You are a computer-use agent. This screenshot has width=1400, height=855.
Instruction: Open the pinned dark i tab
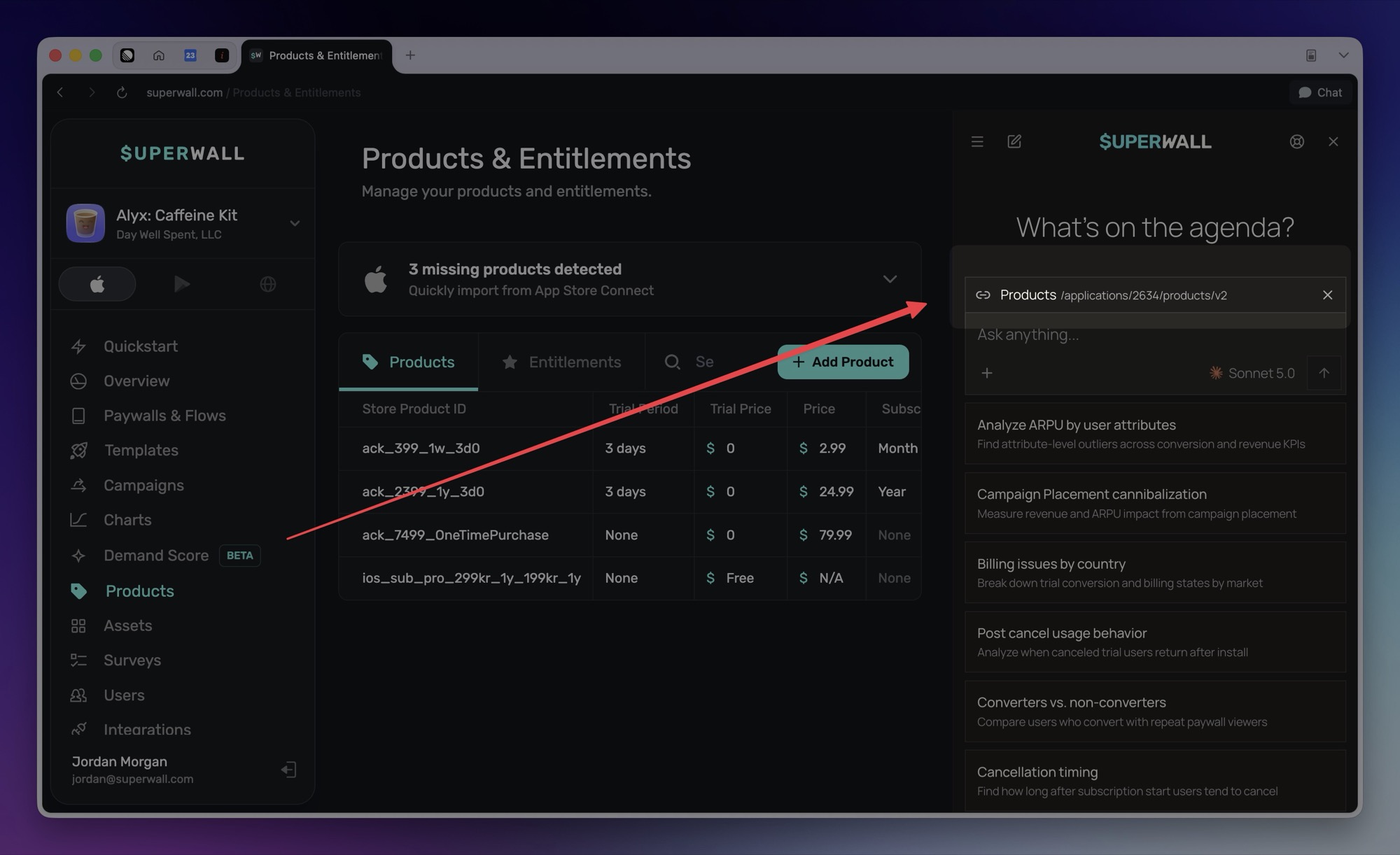pyautogui.click(x=222, y=55)
